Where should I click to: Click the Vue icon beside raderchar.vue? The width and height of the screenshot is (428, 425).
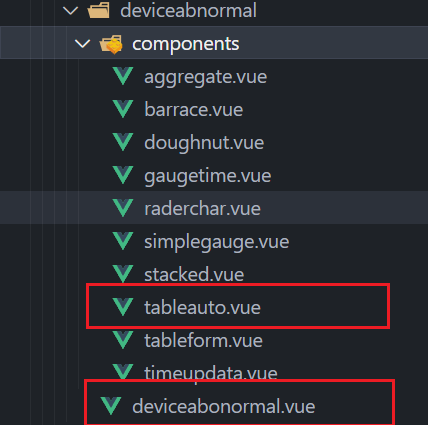click(123, 208)
